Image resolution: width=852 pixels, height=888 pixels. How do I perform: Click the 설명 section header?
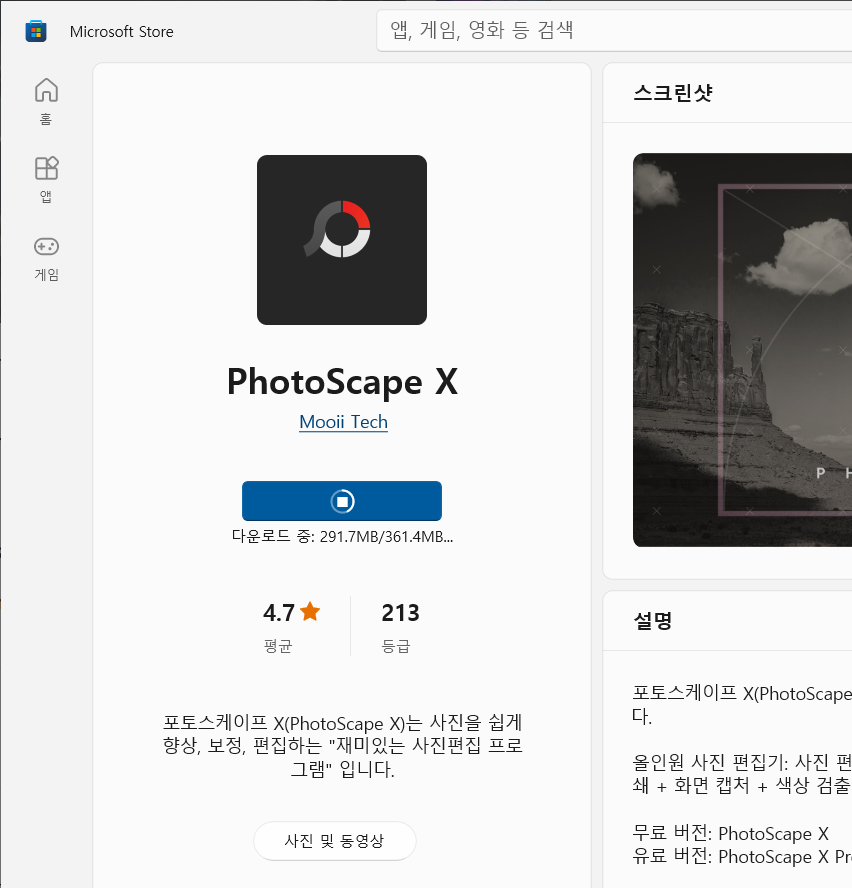click(x=653, y=621)
